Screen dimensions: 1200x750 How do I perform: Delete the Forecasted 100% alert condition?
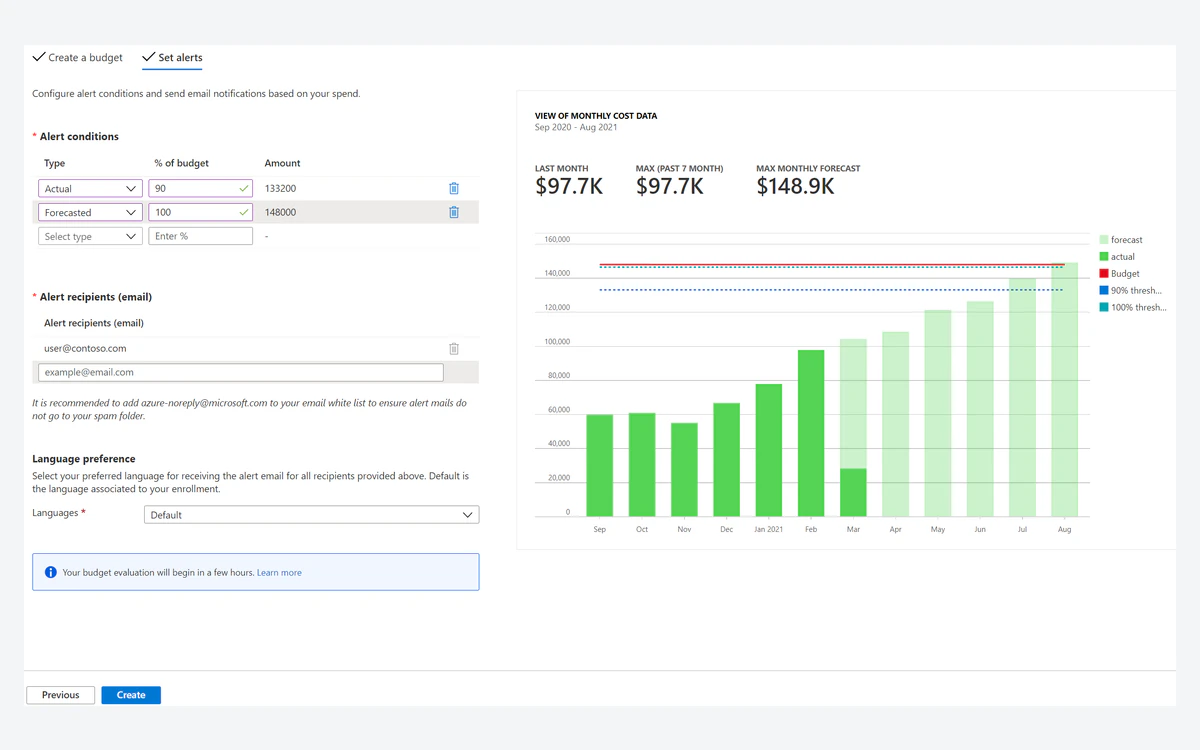pos(454,212)
